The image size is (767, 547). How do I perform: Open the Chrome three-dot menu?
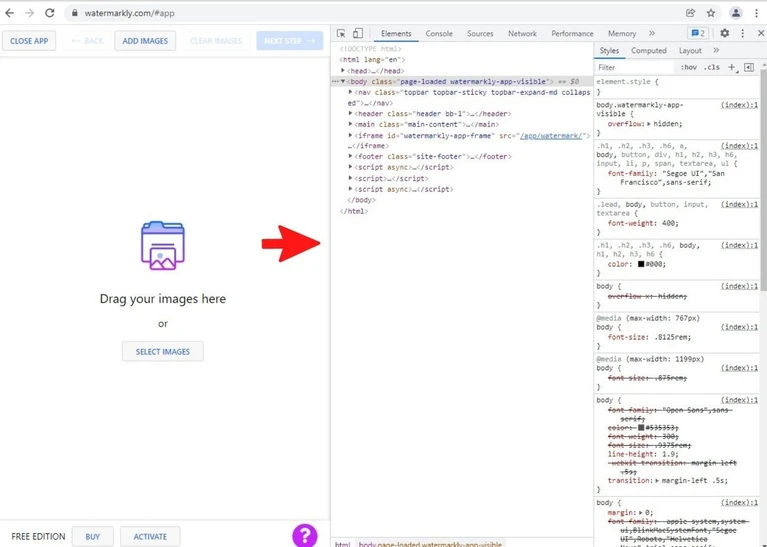click(756, 13)
